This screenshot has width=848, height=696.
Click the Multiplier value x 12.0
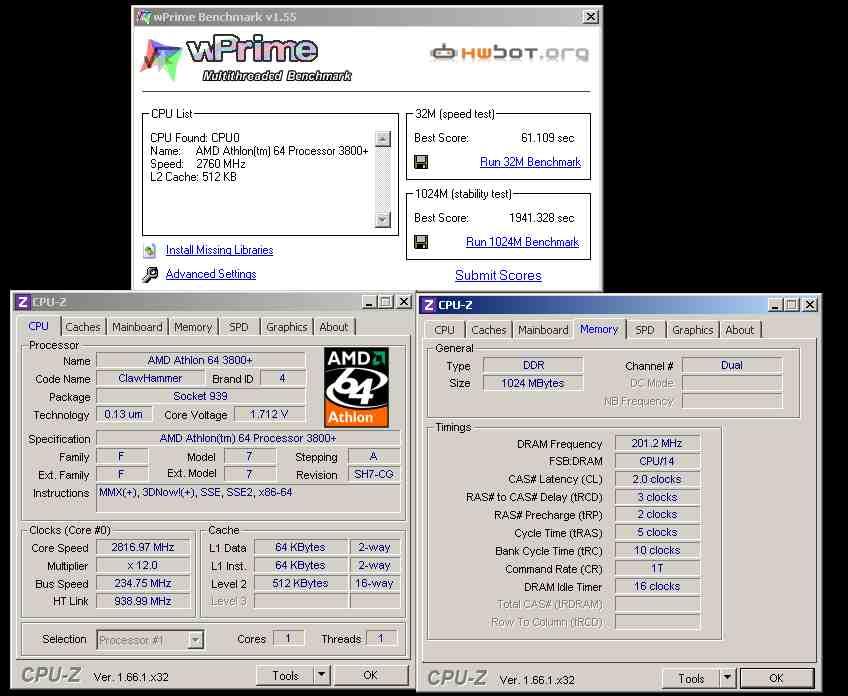[143, 566]
